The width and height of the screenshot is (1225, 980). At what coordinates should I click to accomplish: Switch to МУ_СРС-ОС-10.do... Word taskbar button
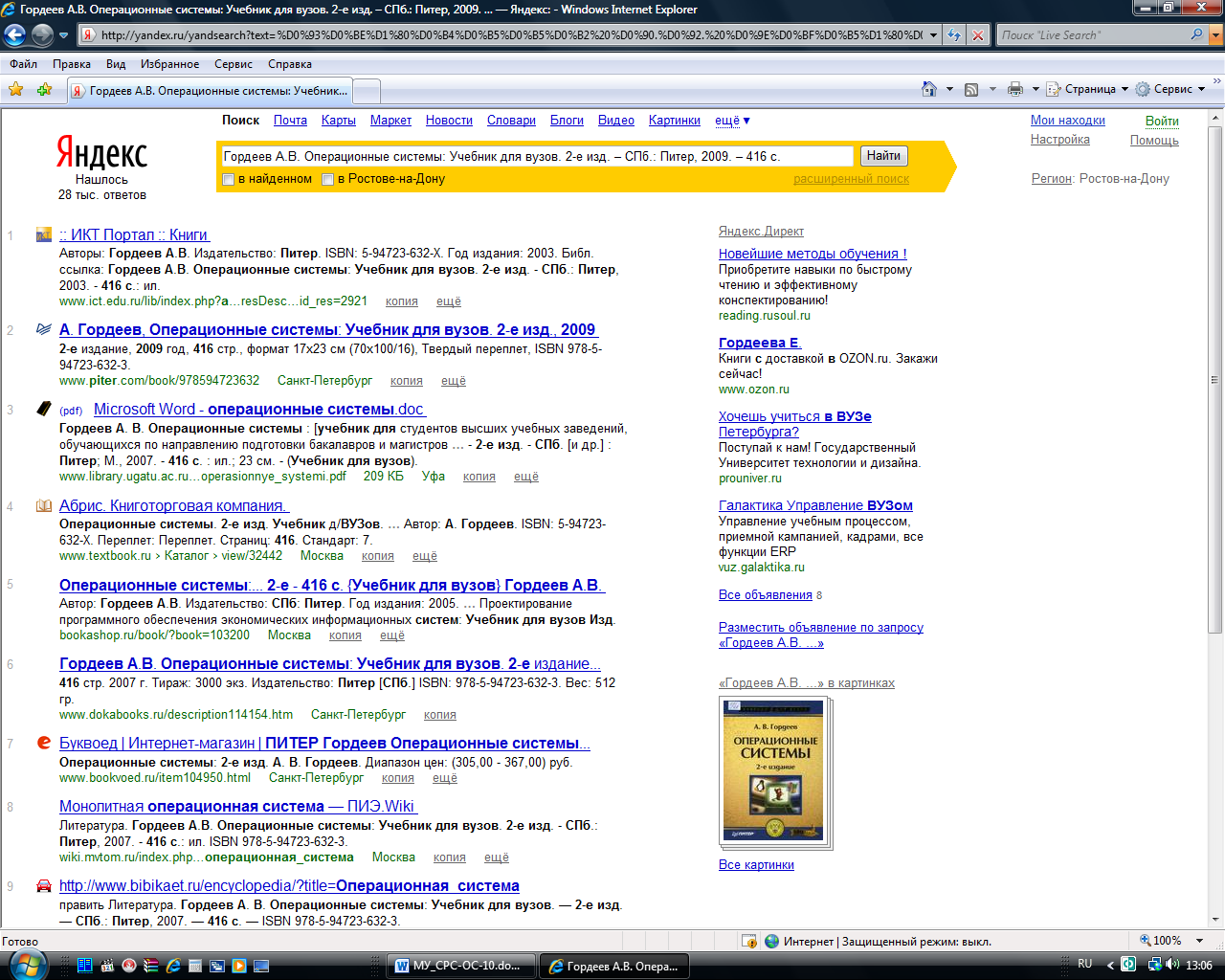(461, 966)
